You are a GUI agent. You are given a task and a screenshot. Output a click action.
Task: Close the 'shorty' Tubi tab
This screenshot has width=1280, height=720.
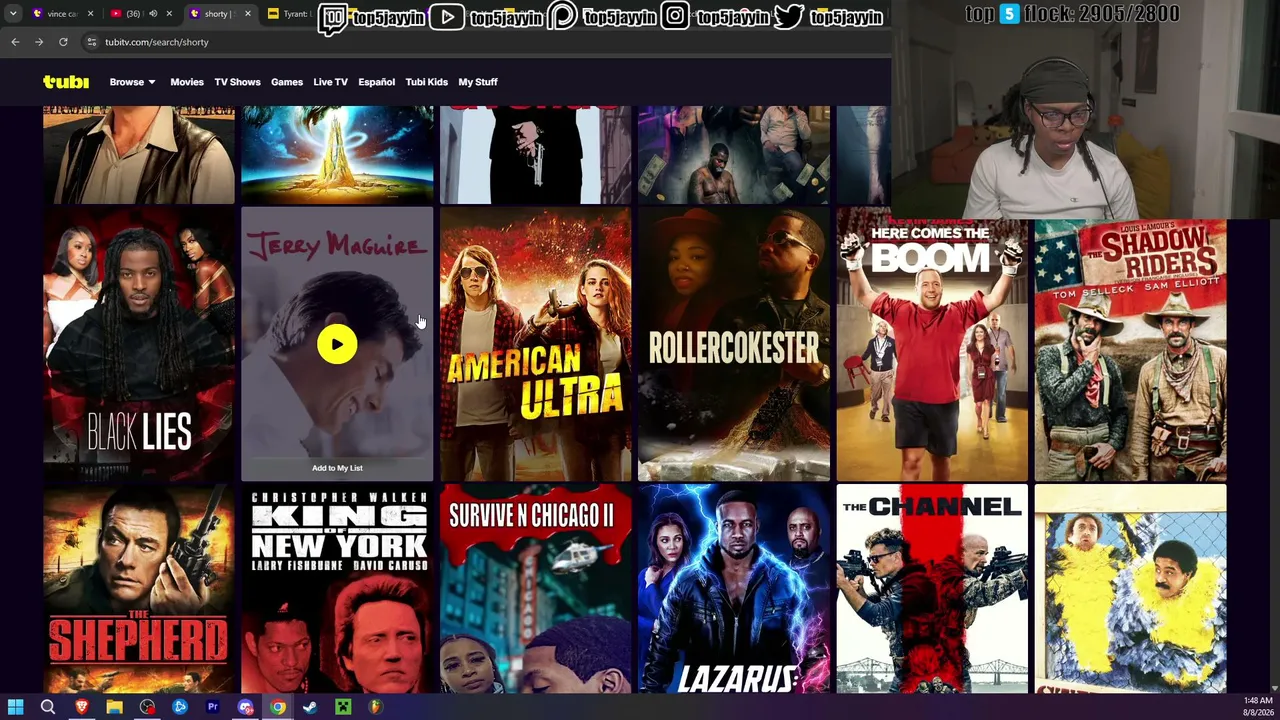point(246,14)
